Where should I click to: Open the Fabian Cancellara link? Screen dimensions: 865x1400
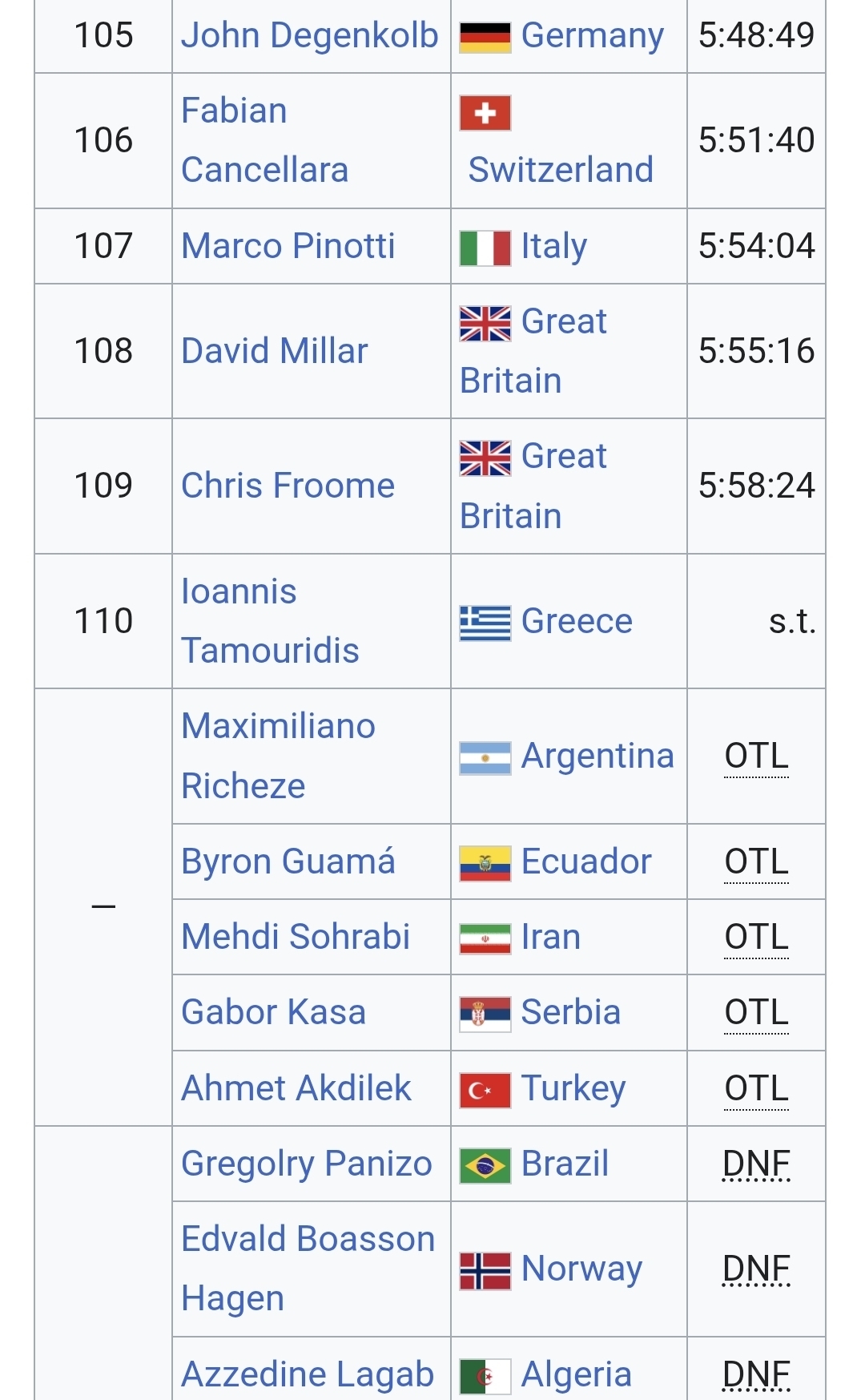click(264, 140)
